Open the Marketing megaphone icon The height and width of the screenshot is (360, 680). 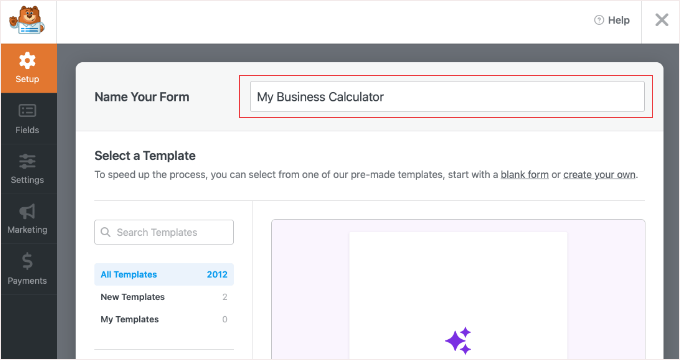pyautogui.click(x=27, y=211)
